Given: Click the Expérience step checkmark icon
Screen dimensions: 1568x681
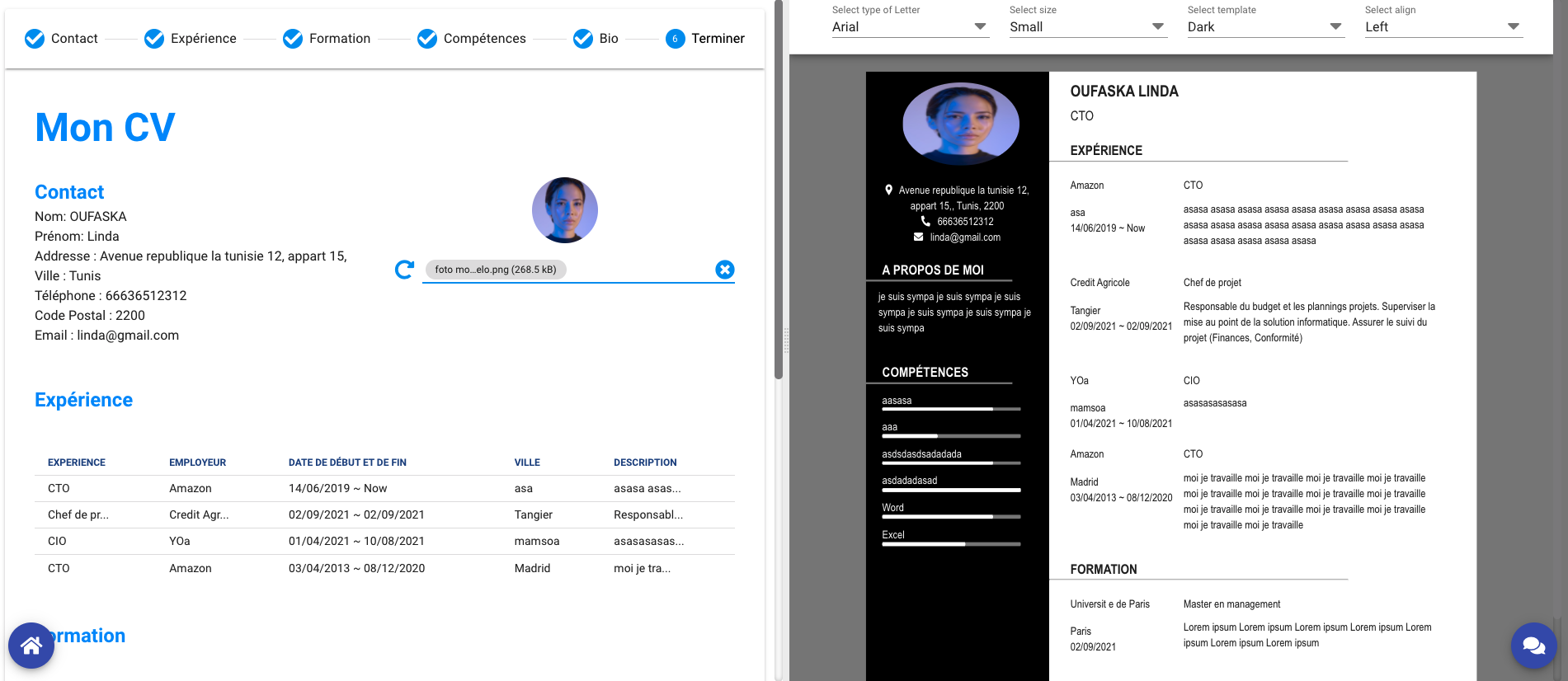Looking at the screenshot, I should click(x=154, y=39).
